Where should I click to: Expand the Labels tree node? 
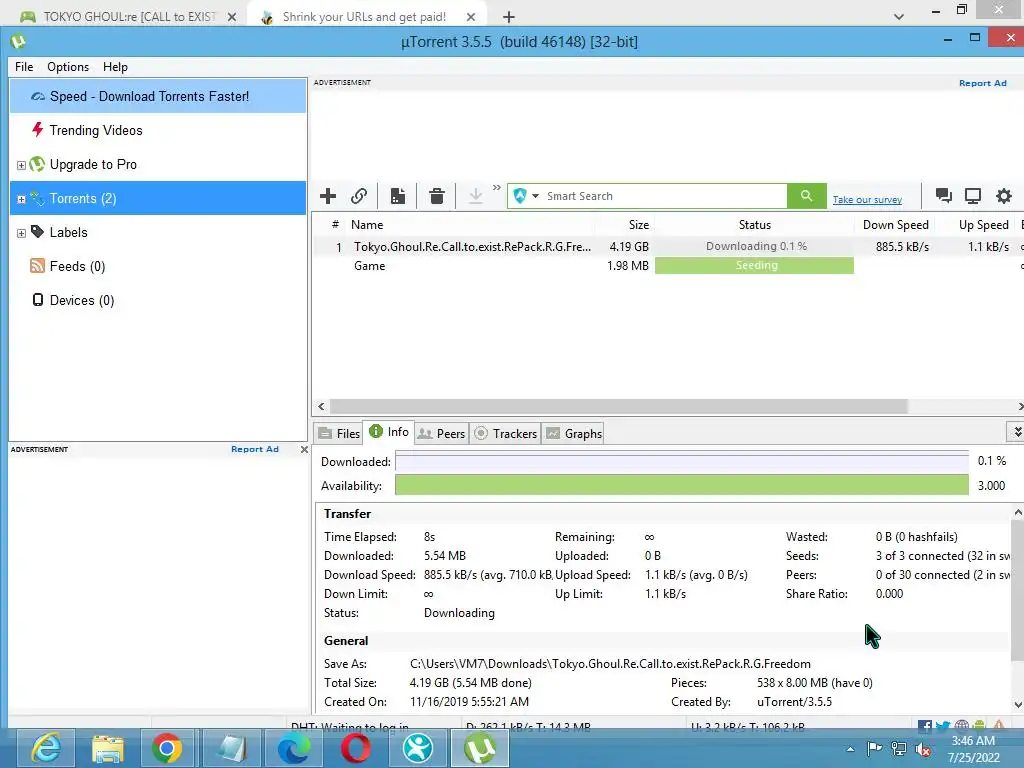tap(21, 233)
